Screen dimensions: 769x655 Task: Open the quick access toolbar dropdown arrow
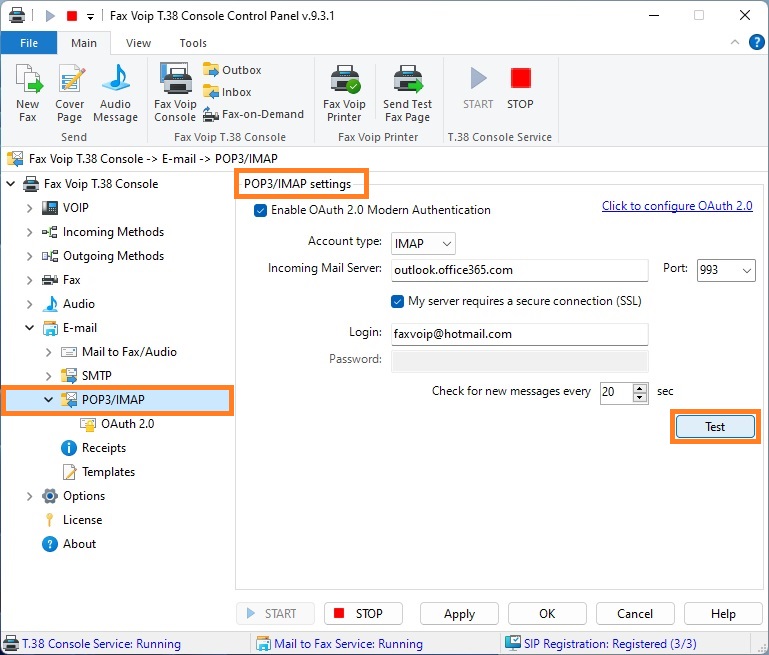pyautogui.click(x=90, y=17)
